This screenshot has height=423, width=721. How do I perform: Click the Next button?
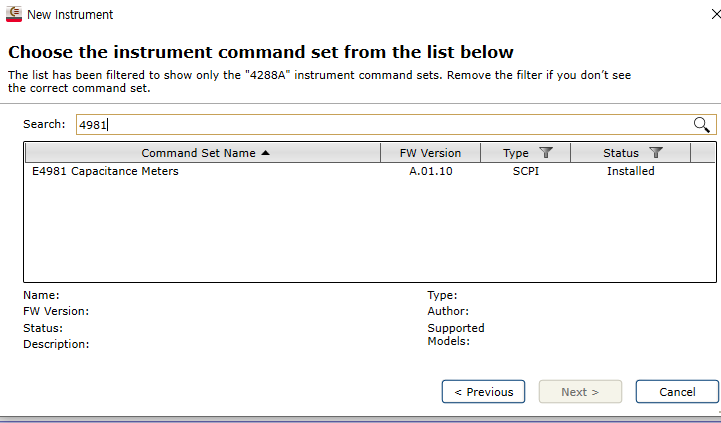[x=580, y=392]
